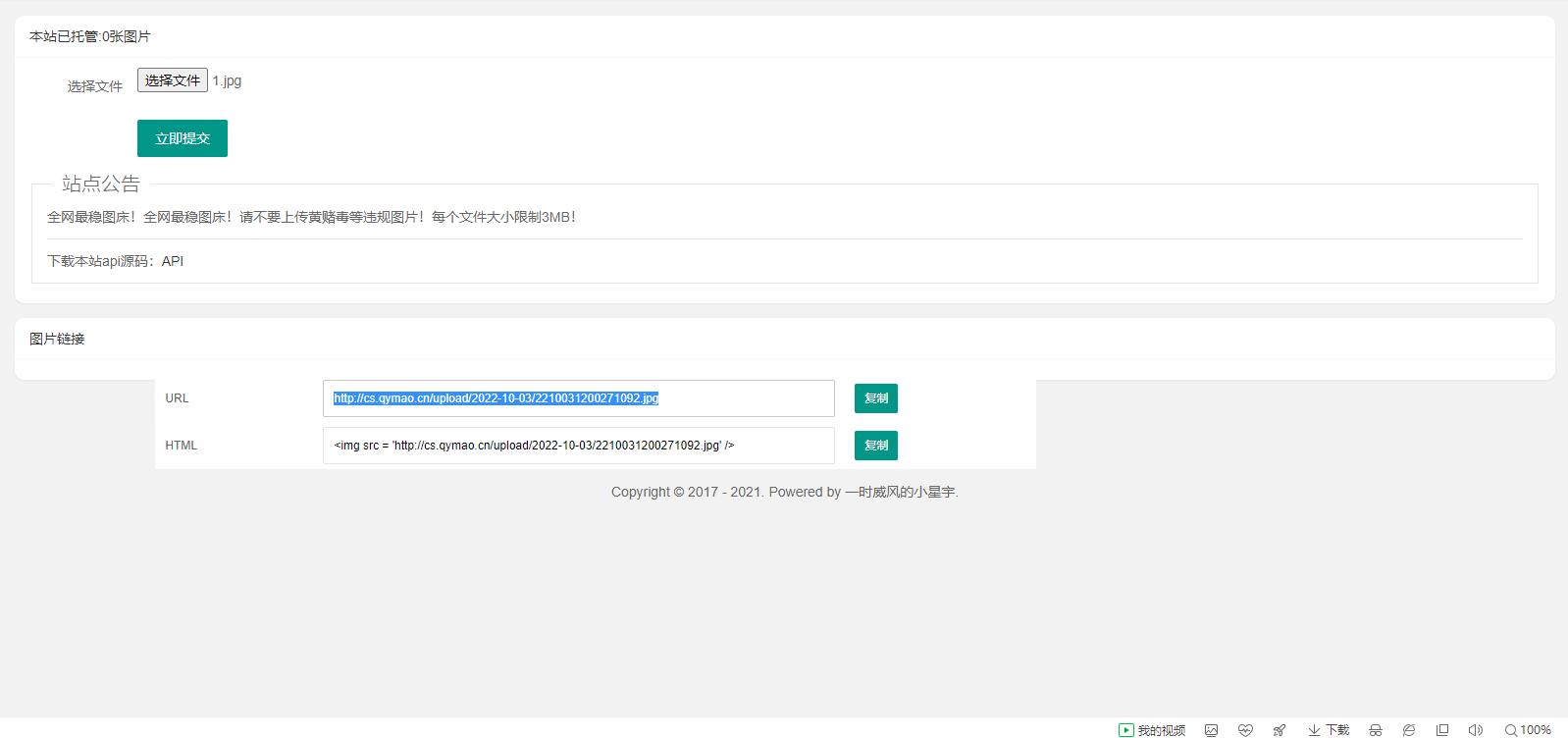Open the 100% zoom level control
This screenshot has width=1568, height=738.
click(1528, 730)
